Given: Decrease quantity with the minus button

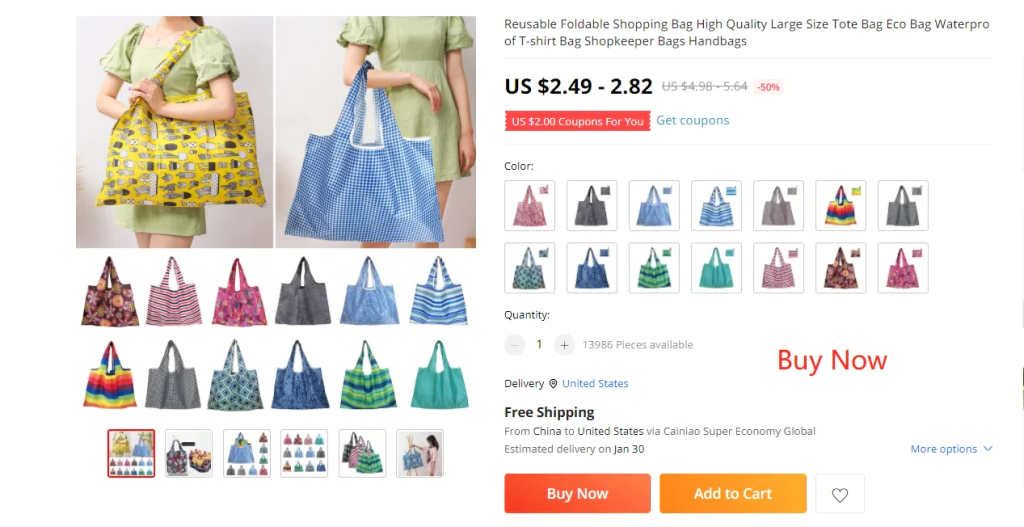Looking at the screenshot, I should tap(515, 345).
